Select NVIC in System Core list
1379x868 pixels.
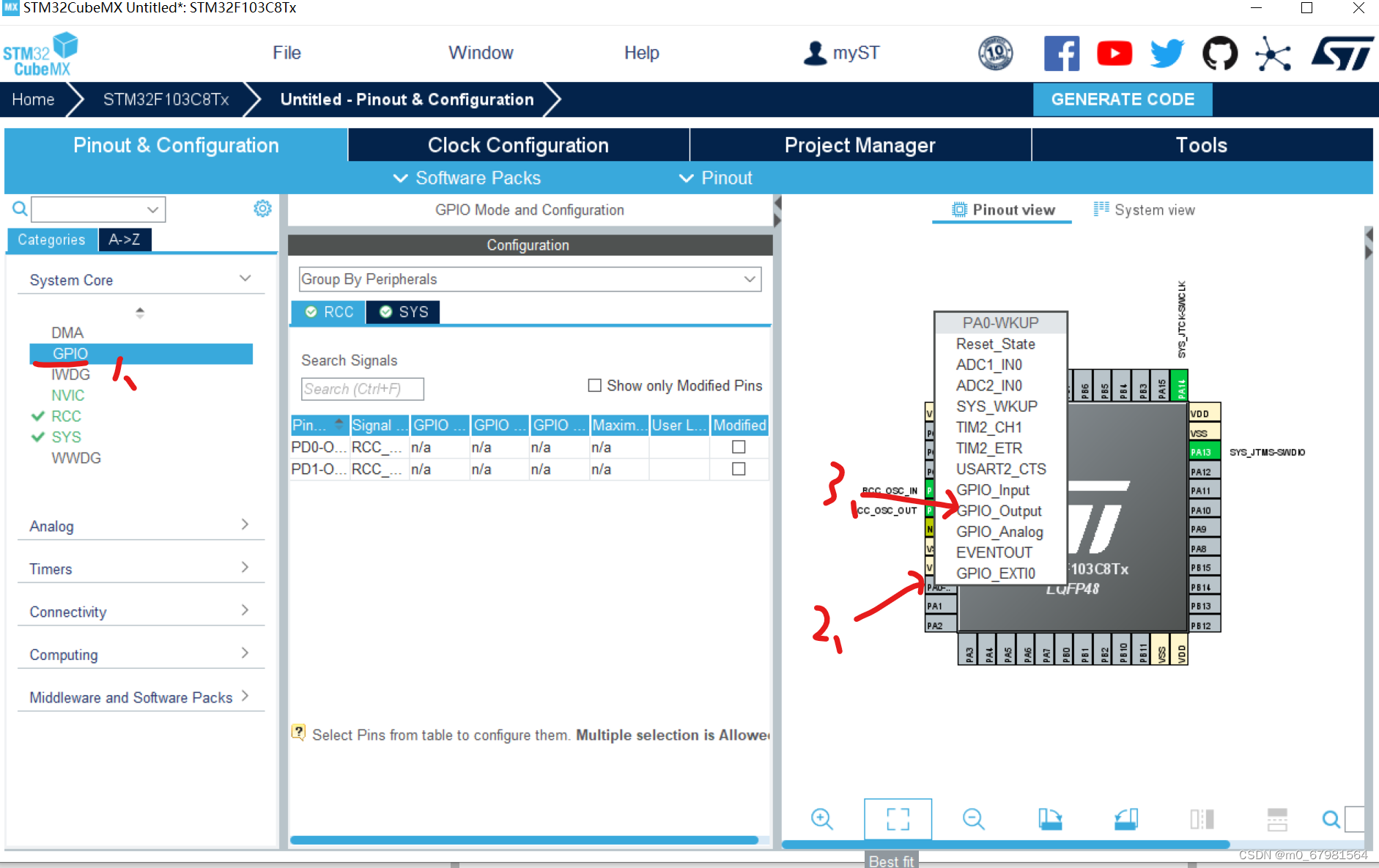click(x=68, y=396)
